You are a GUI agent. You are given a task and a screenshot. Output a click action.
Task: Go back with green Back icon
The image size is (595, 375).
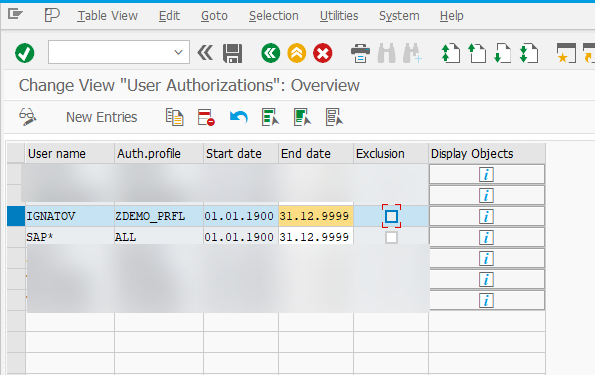pos(271,53)
